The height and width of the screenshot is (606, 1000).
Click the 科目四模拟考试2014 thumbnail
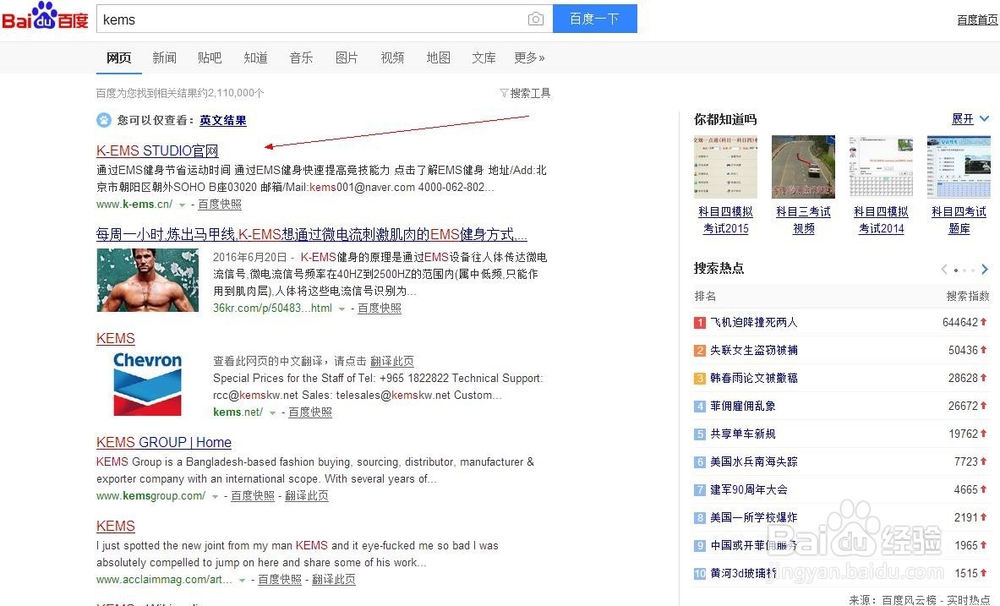(x=881, y=166)
